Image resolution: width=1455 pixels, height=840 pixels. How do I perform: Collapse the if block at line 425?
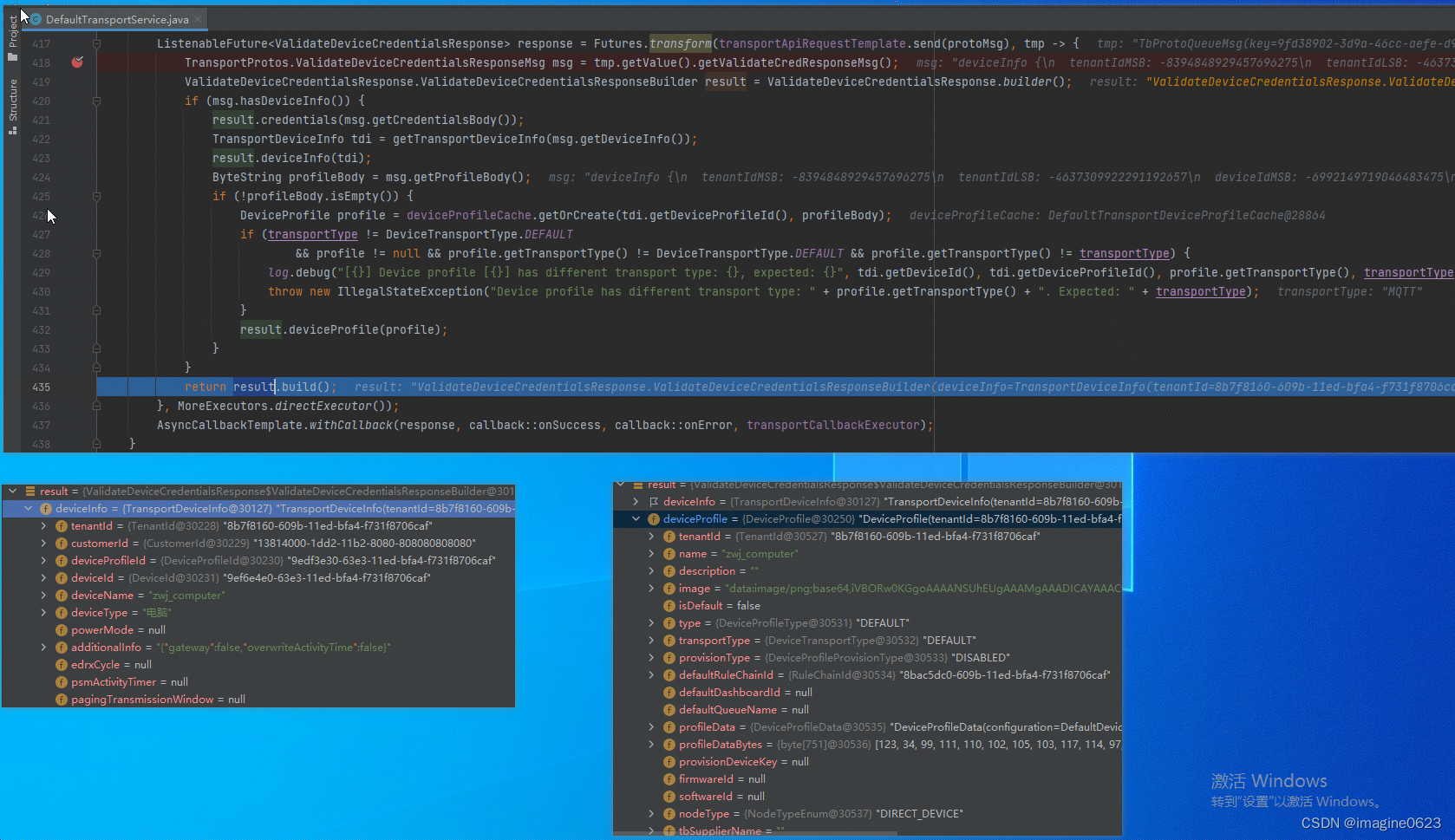pos(96,196)
